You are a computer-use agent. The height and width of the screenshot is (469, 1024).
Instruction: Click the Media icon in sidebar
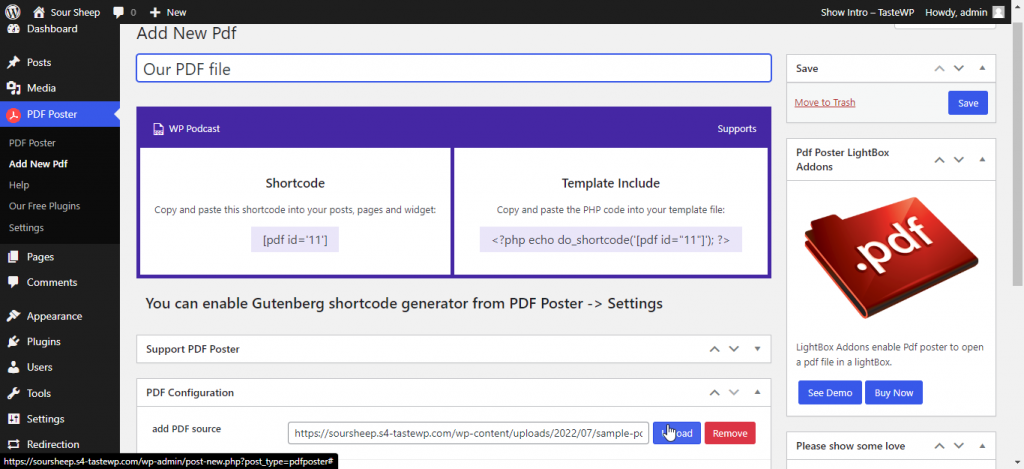[x=13, y=88]
